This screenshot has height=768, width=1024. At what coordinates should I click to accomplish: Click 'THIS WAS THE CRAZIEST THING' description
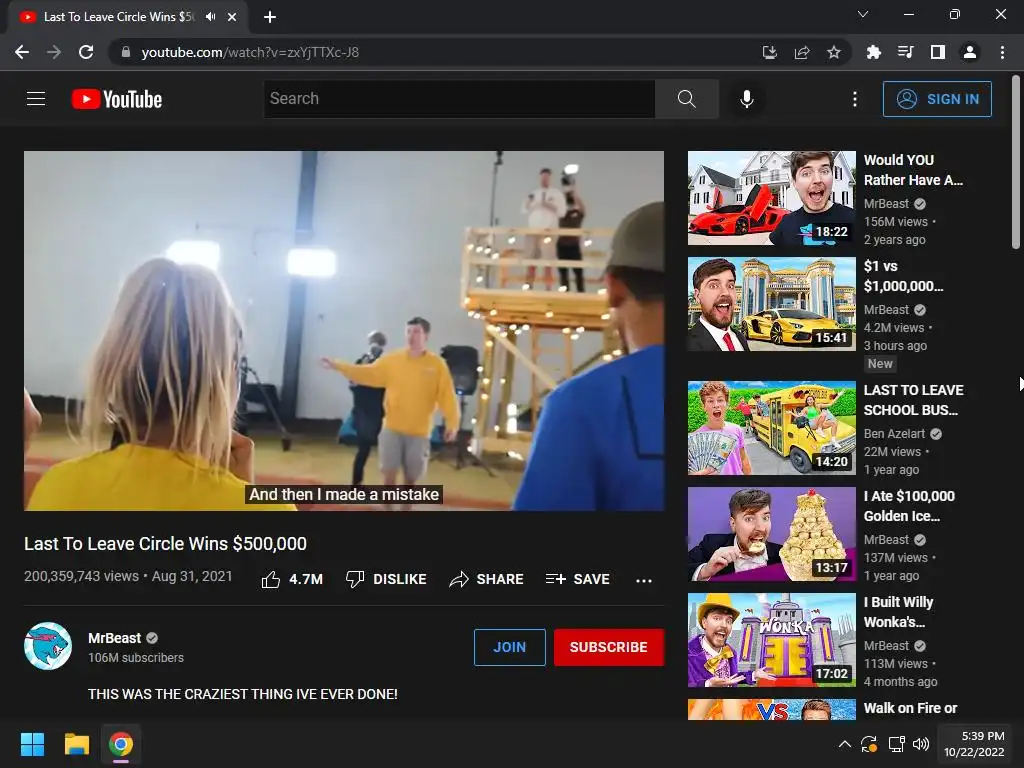click(243, 694)
